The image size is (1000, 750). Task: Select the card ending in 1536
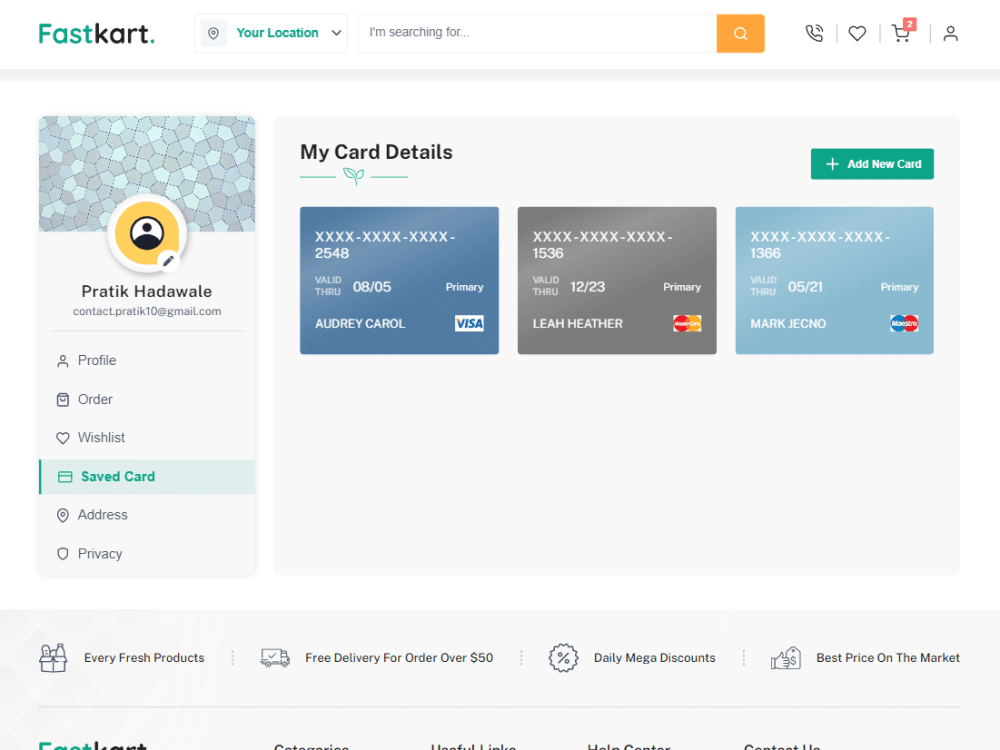(x=617, y=280)
